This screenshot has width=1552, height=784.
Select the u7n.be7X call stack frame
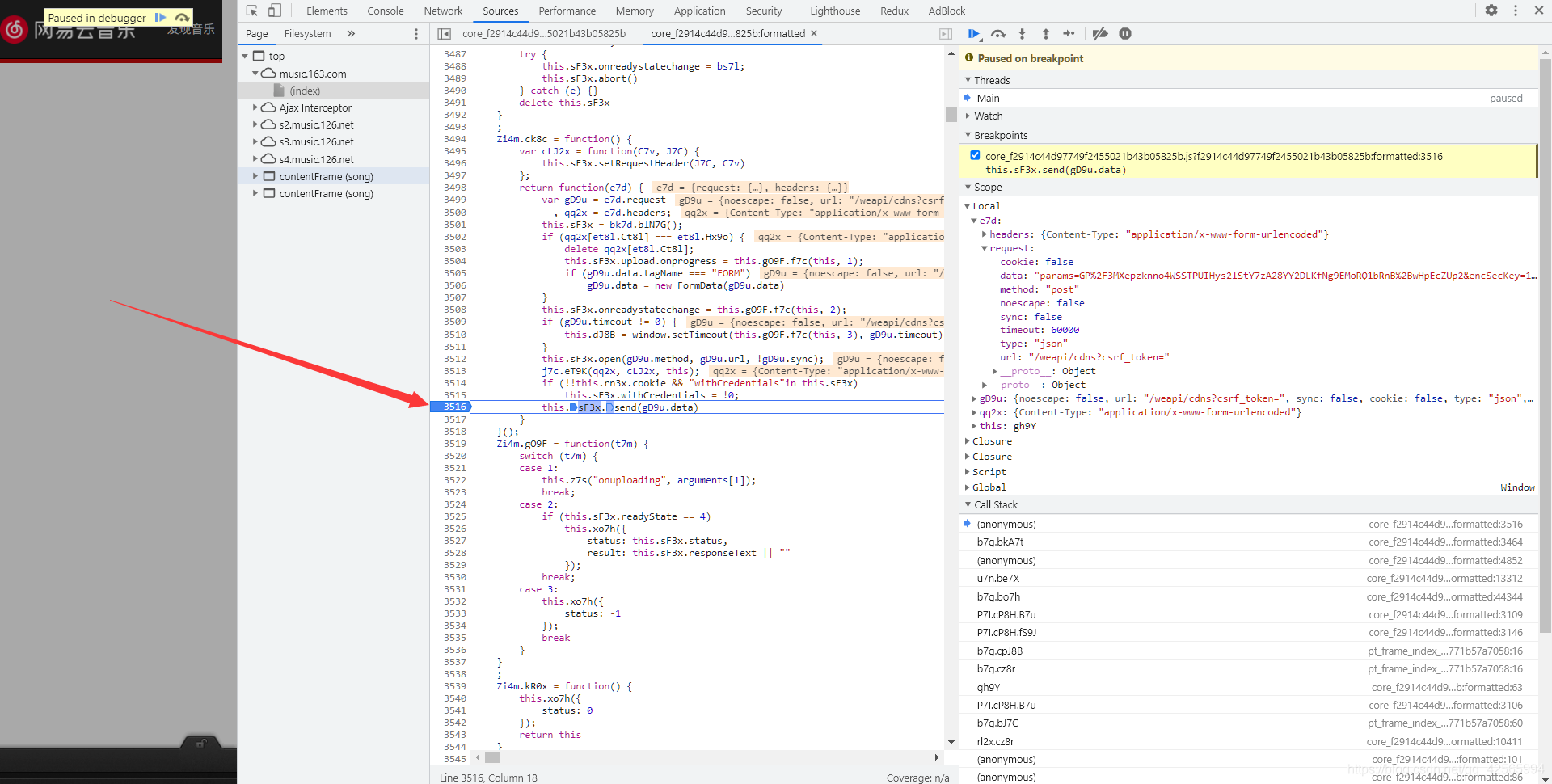point(1249,578)
